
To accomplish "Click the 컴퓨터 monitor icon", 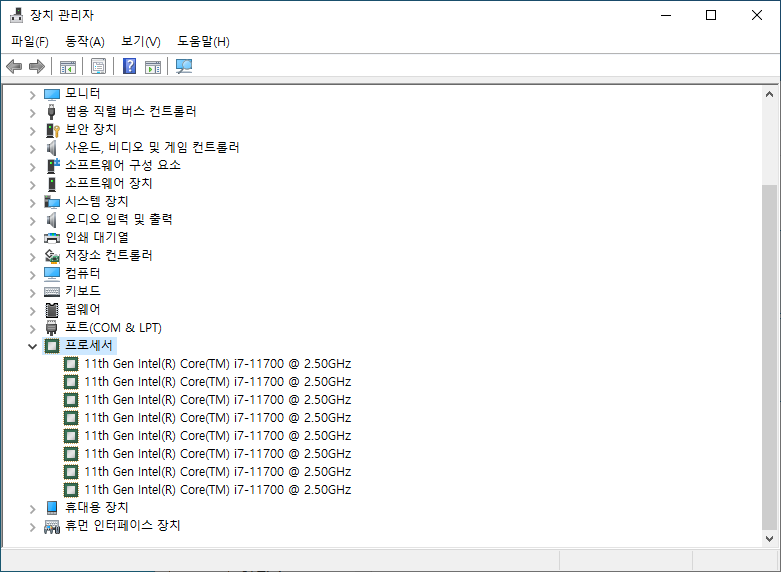I will coord(52,274).
